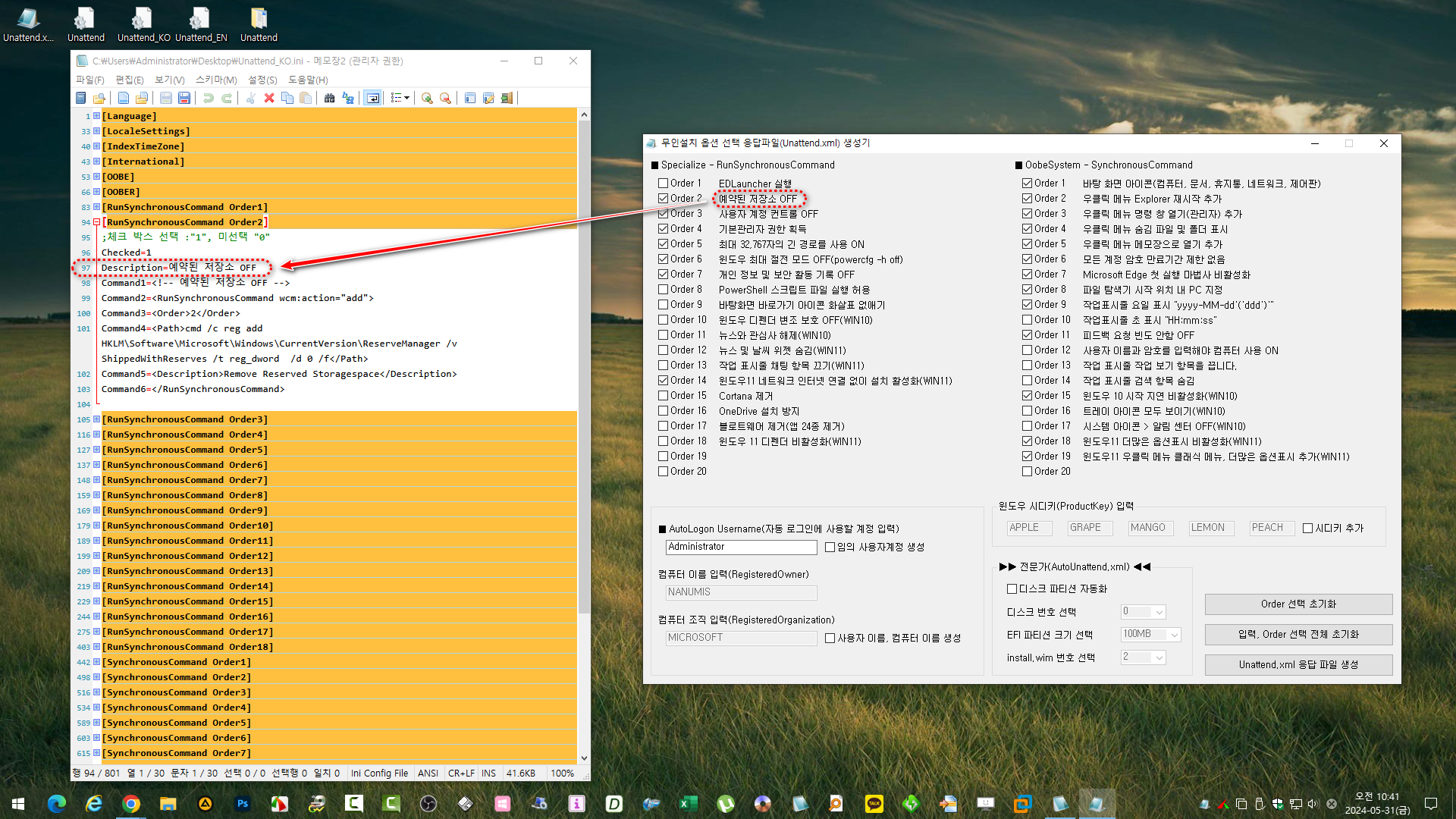The image size is (1456, 819).
Task: Open EFI partition size 100MB dropdown
Action: pos(1174,635)
